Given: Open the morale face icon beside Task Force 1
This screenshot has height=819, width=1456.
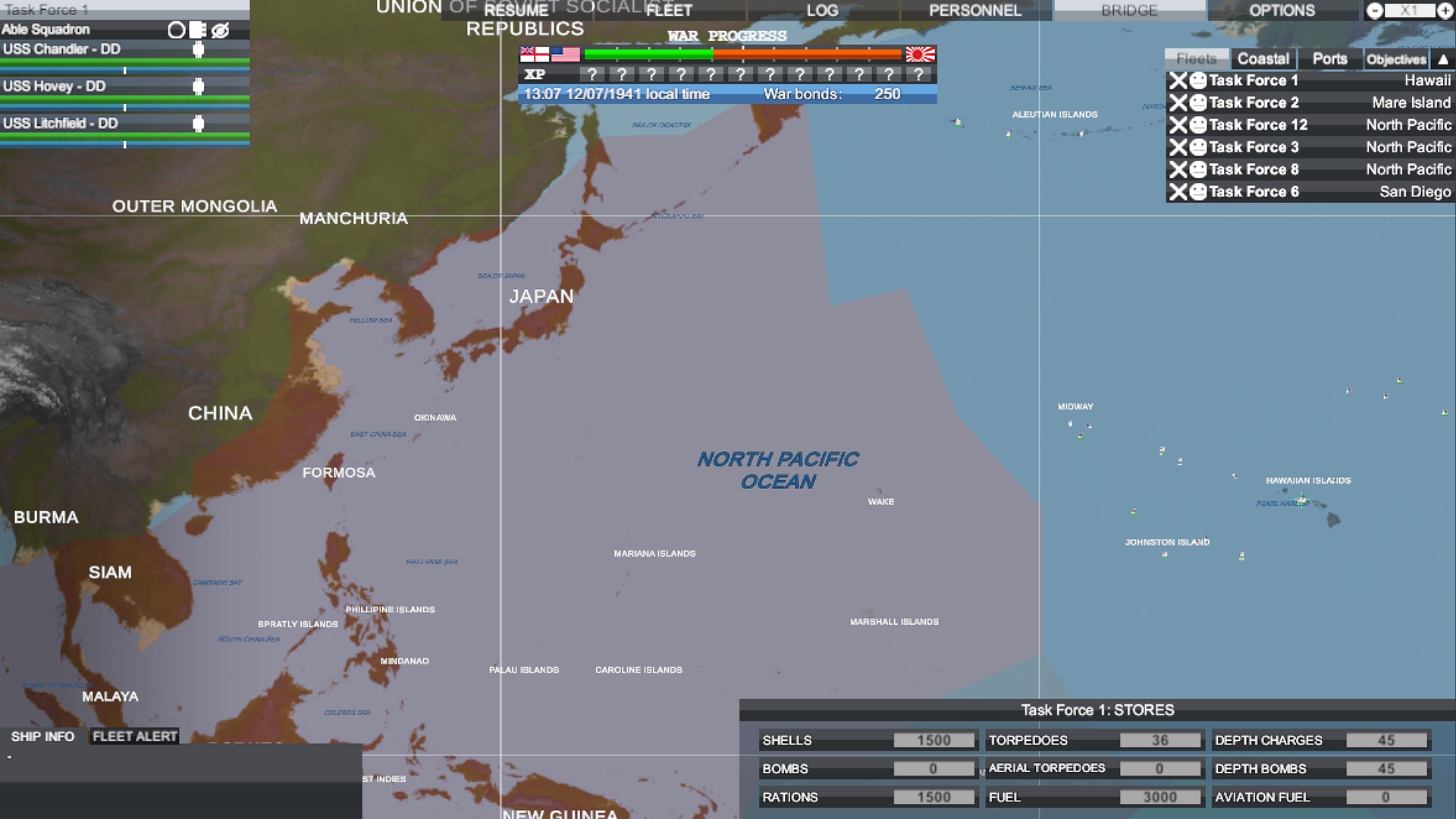Looking at the screenshot, I should pos(1199,80).
